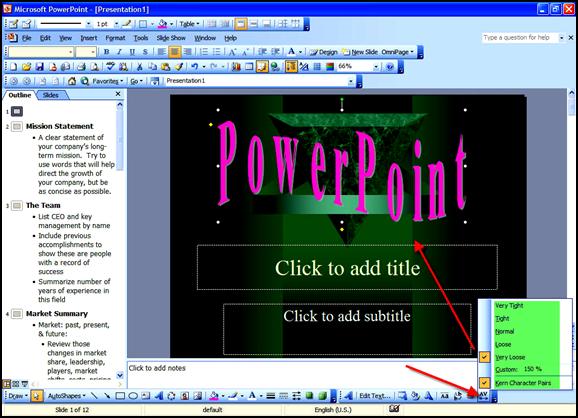Open Microsoft Office Help question mark icon
578x418 pixels.
pos(390,67)
